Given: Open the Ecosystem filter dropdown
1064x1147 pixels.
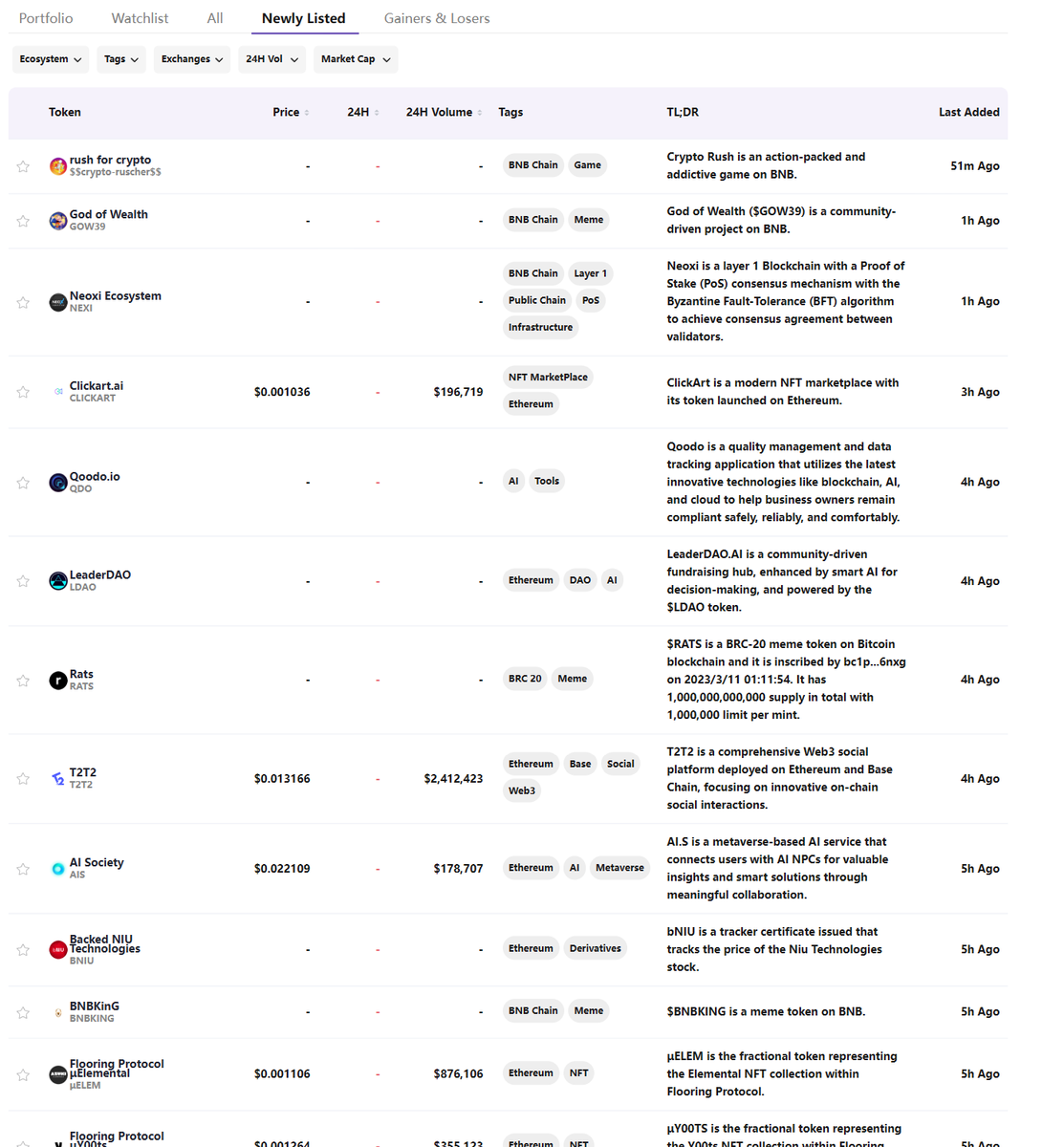Looking at the screenshot, I should coord(50,59).
